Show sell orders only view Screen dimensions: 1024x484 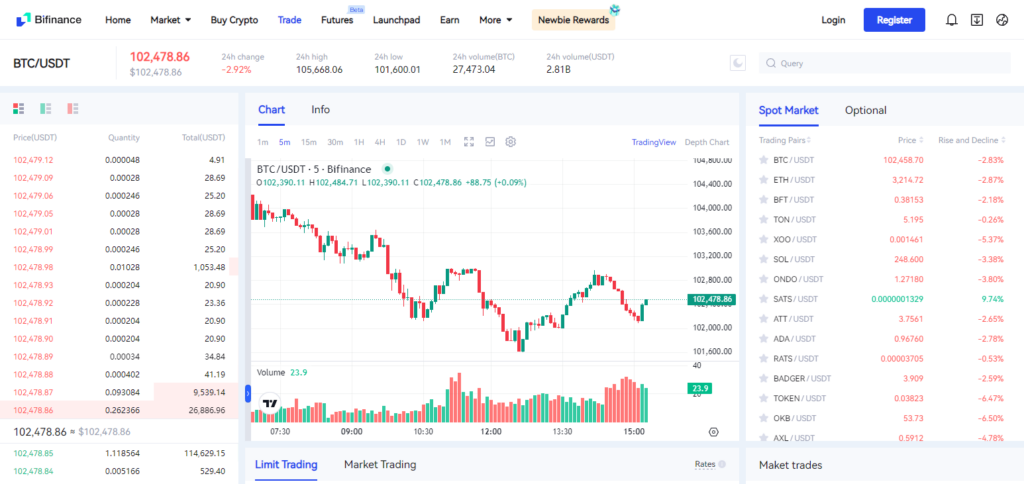pos(72,108)
